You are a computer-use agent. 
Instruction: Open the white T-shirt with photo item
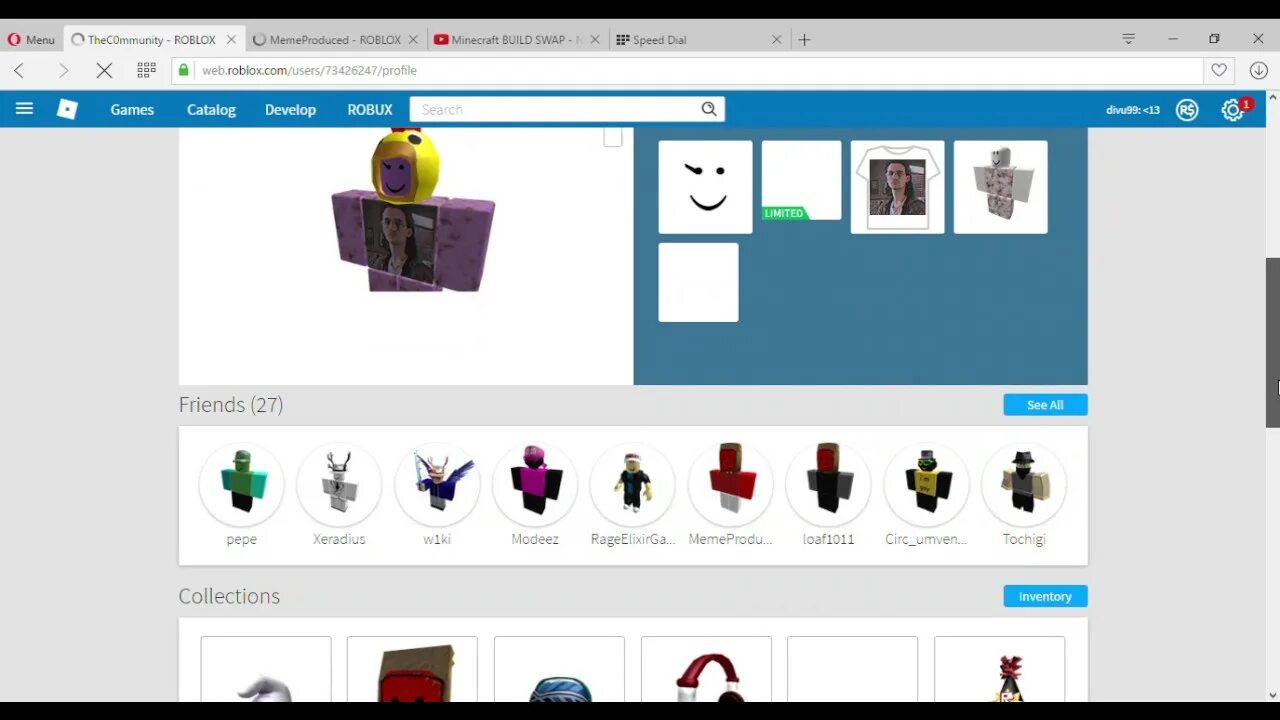point(897,187)
